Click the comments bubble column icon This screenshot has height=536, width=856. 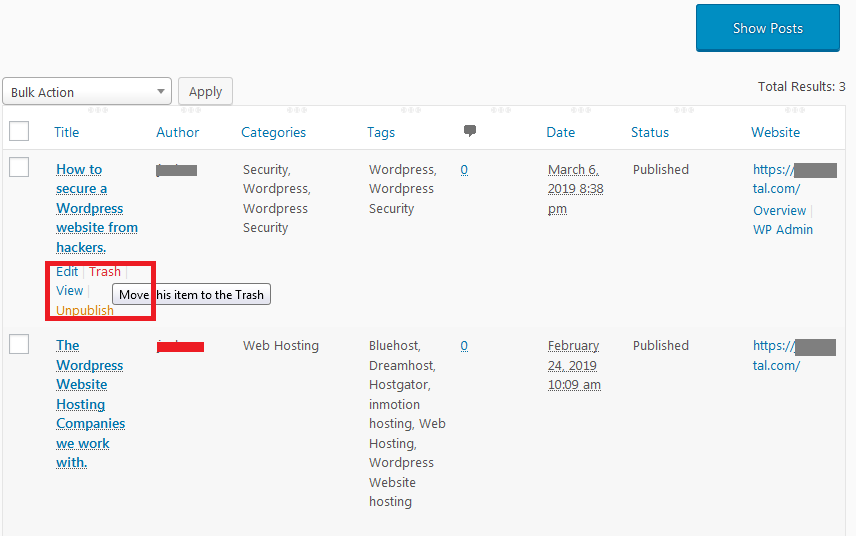pos(470,131)
